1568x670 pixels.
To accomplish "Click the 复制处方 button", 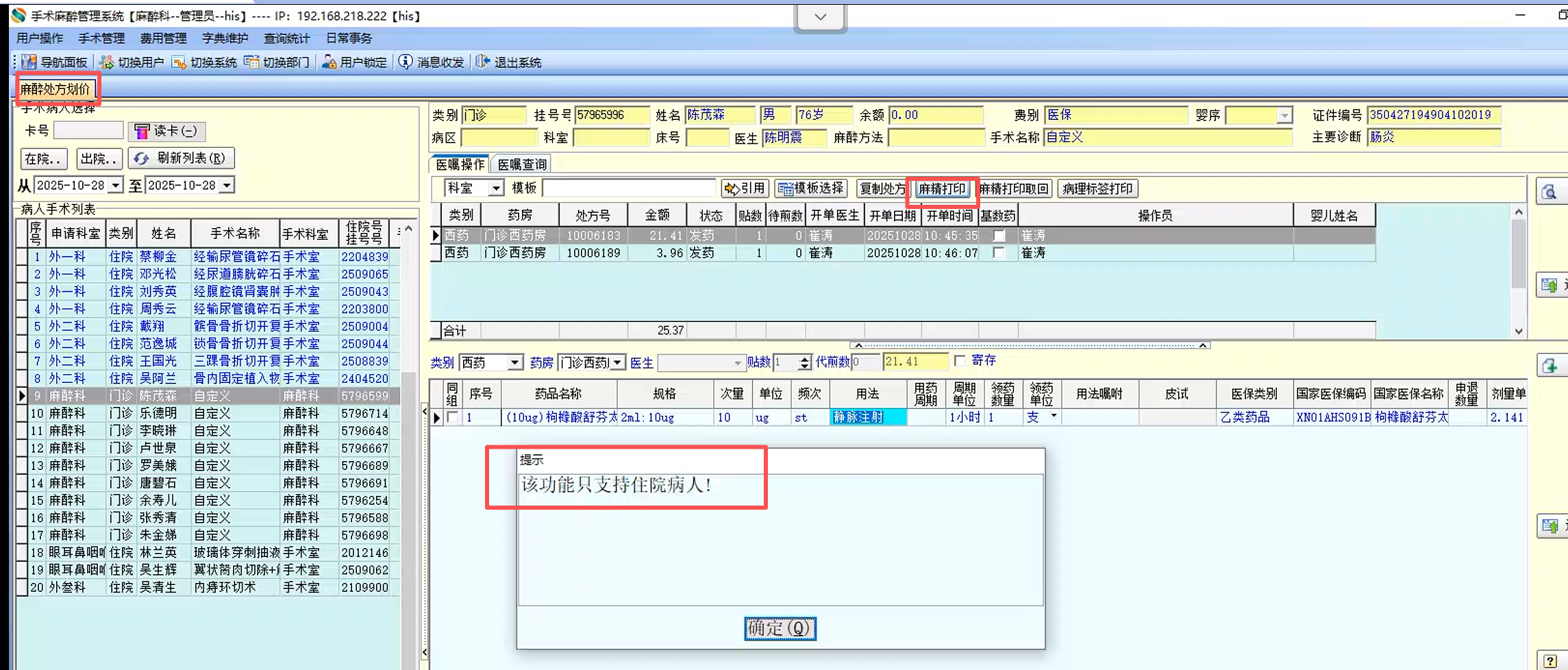I will coord(882,188).
